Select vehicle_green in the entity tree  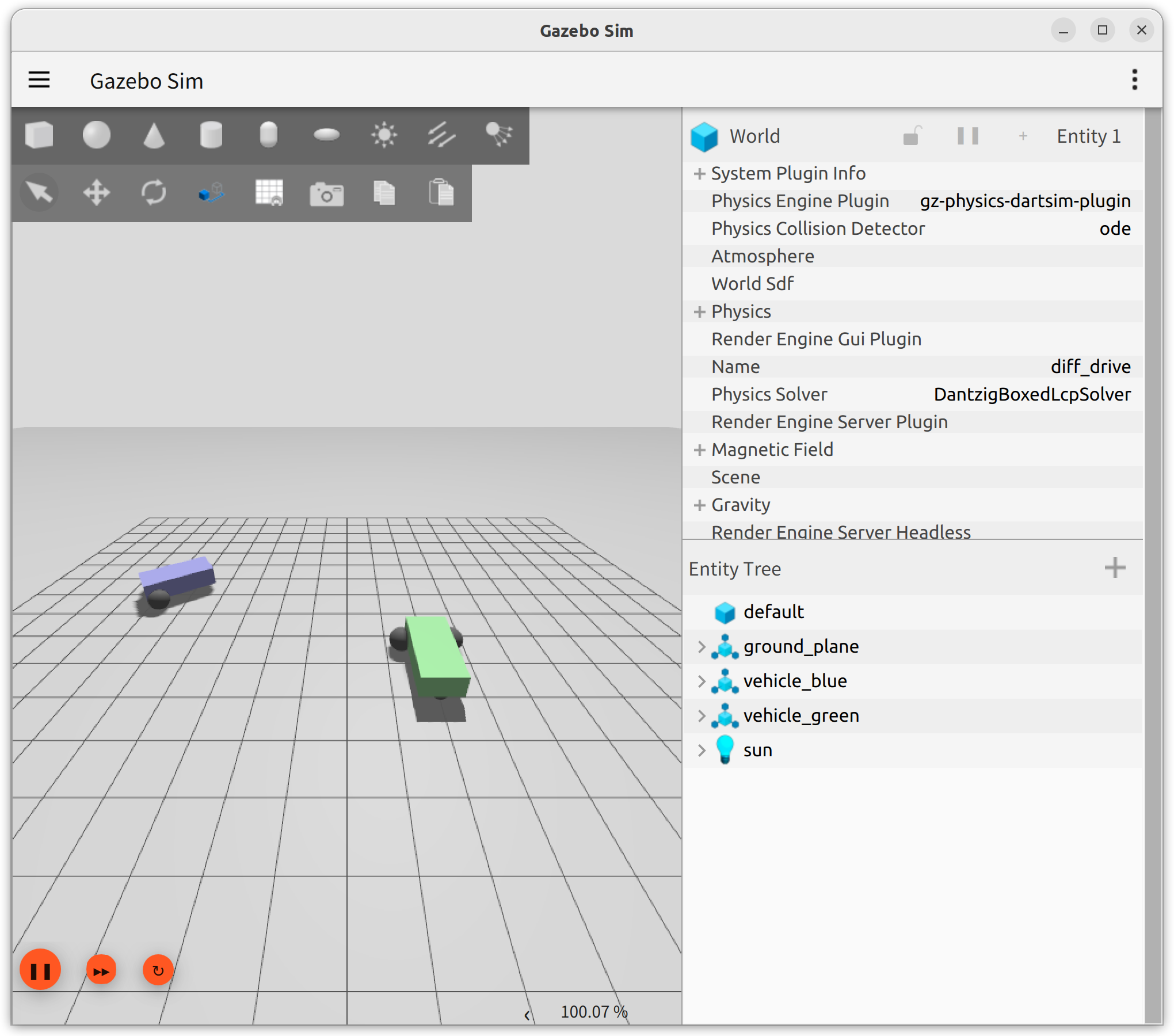point(913,715)
